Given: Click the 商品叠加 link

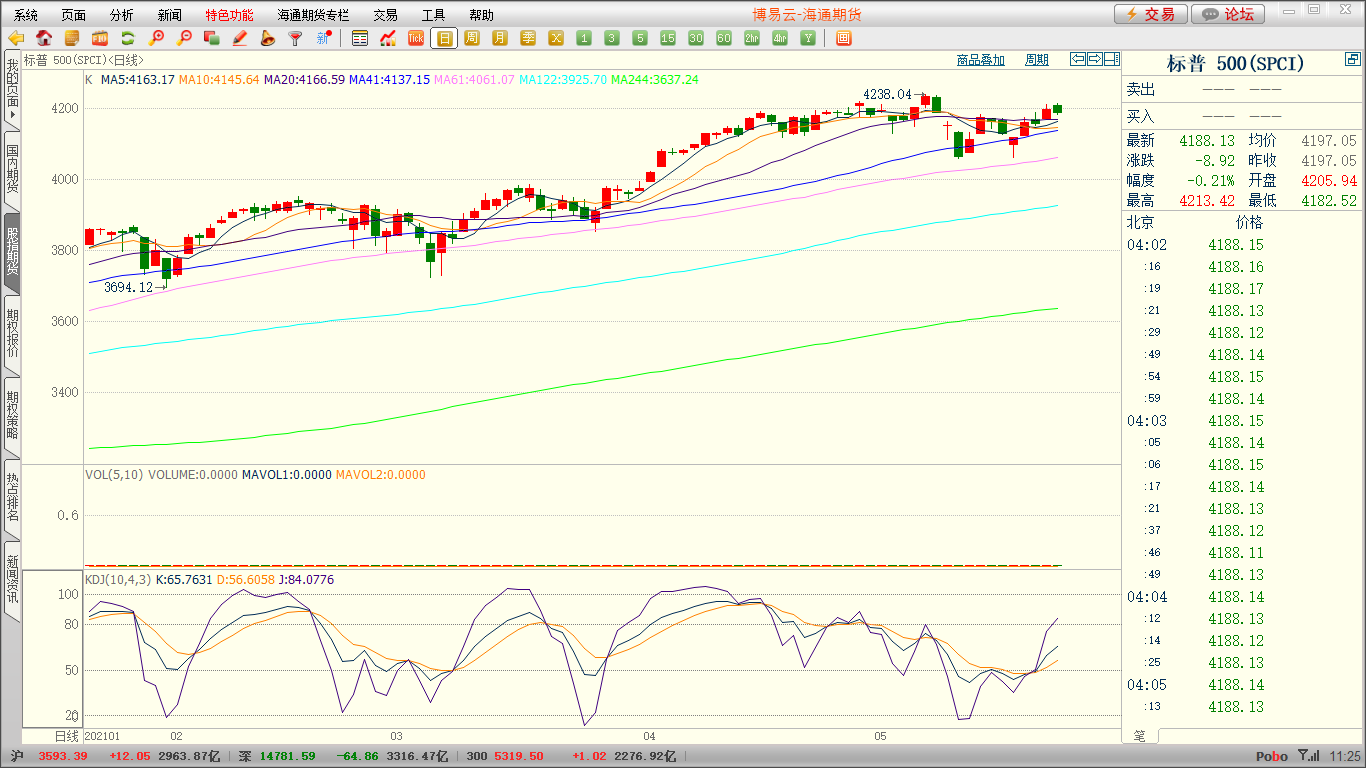Looking at the screenshot, I should tap(980, 60).
